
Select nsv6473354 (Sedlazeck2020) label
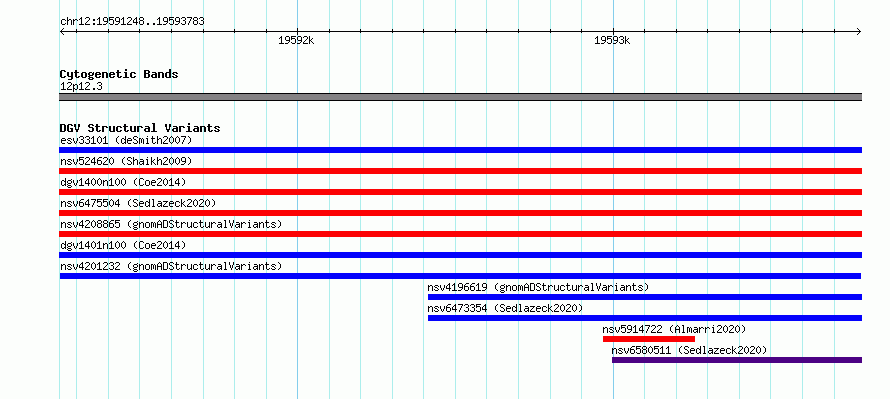(505, 308)
